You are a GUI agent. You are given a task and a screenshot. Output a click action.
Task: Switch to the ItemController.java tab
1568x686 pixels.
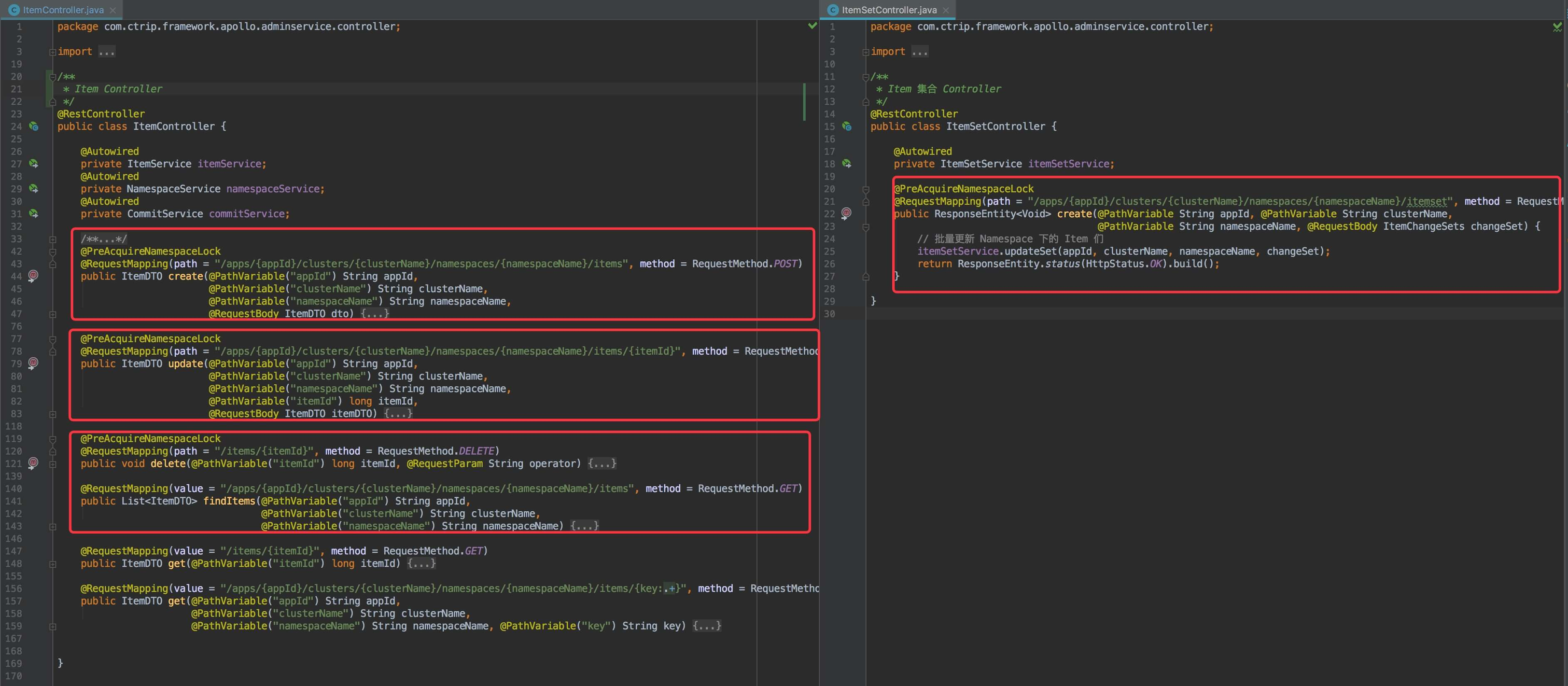(x=63, y=10)
